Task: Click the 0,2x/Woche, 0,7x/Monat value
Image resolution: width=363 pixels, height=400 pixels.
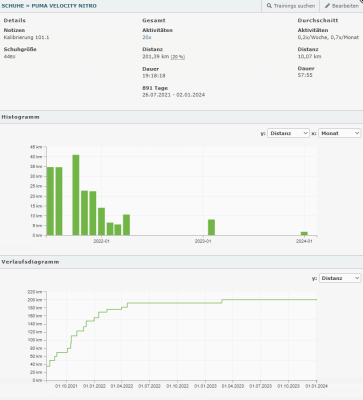Action: pos(328,37)
